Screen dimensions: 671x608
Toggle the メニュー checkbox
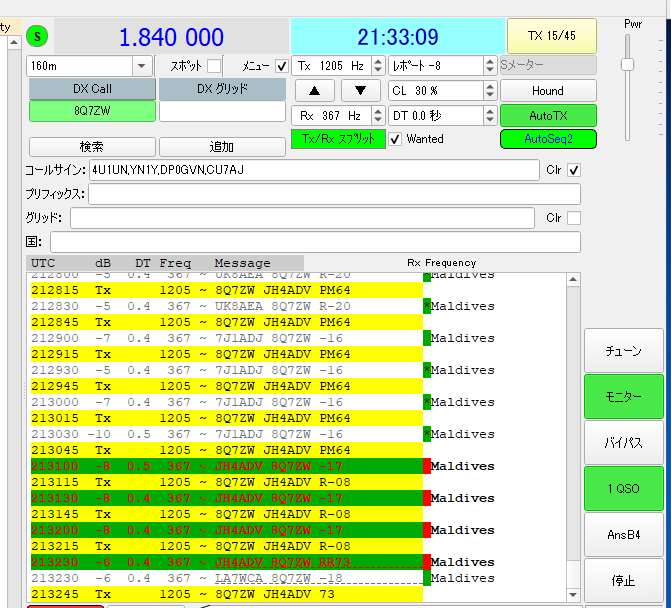point(282,66)
